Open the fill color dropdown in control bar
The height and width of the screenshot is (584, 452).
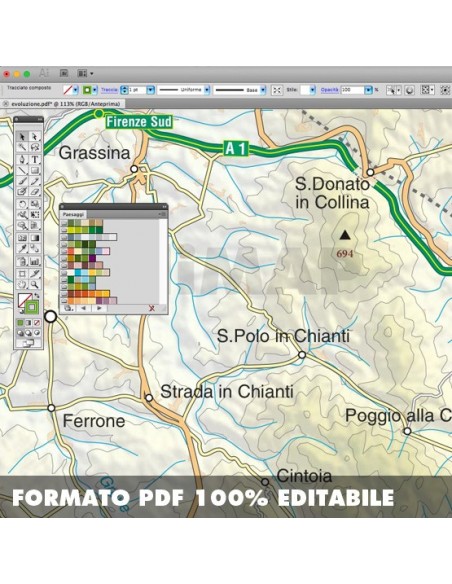click(76, 90)
